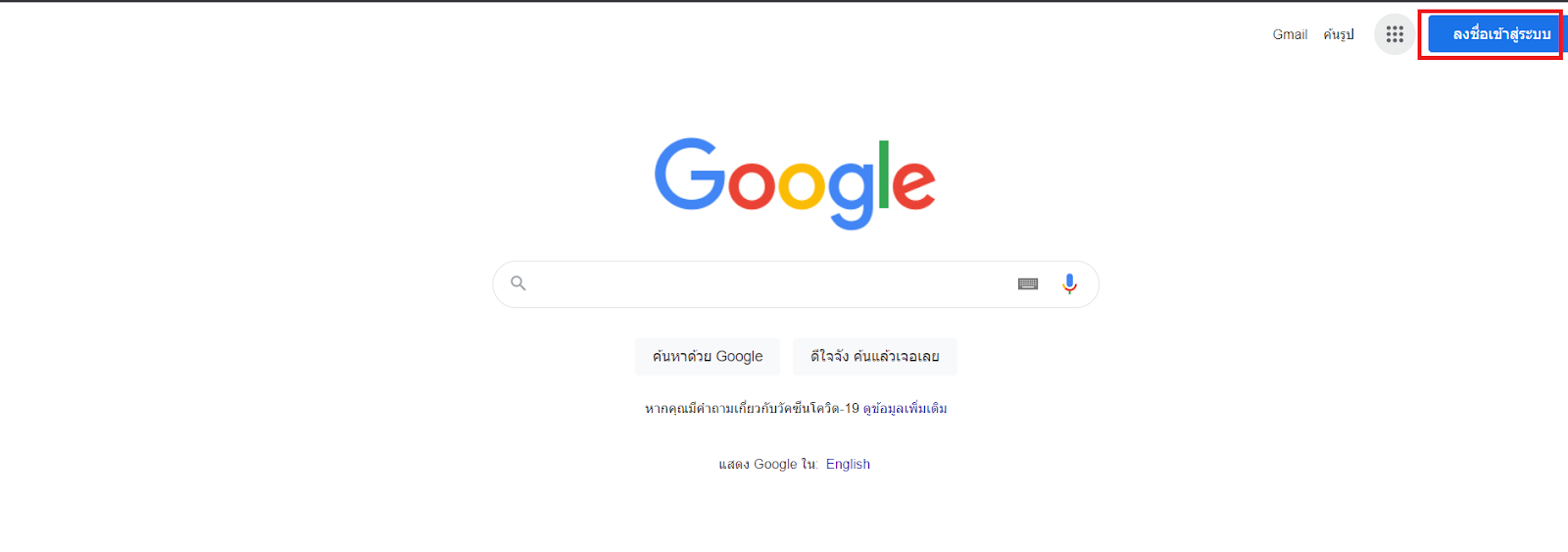Click the red letter e ending the logo
This screenshot has width=1568, height=552.
pyautogui.click(x=914, y=184)
